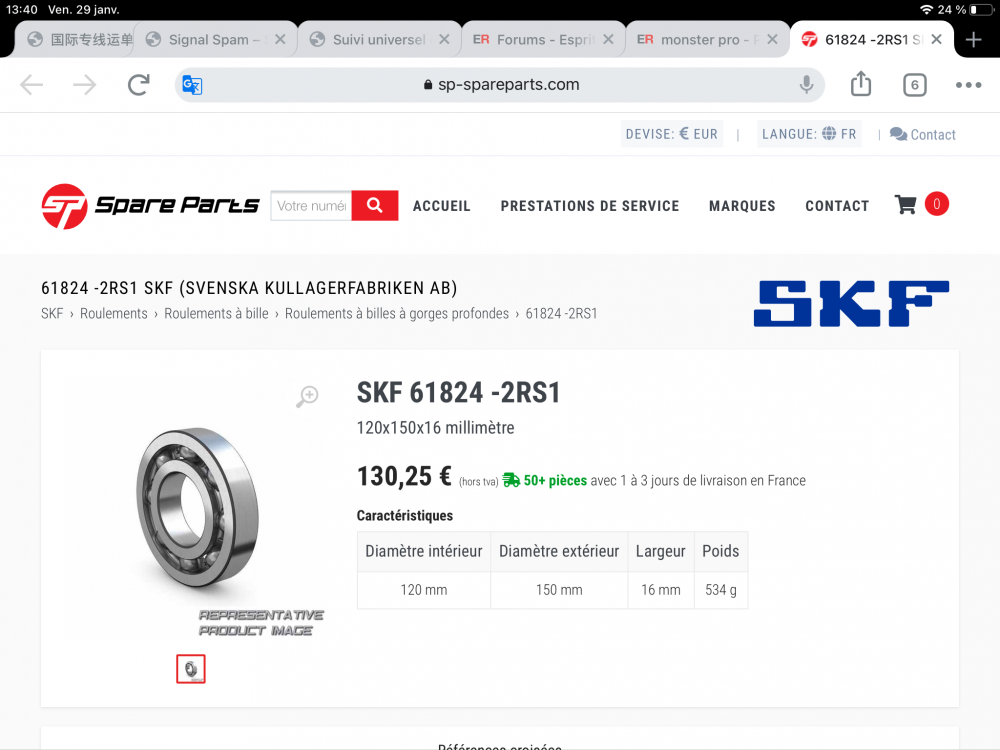Click the Diamètre intérieur column header

coord(423,551)
